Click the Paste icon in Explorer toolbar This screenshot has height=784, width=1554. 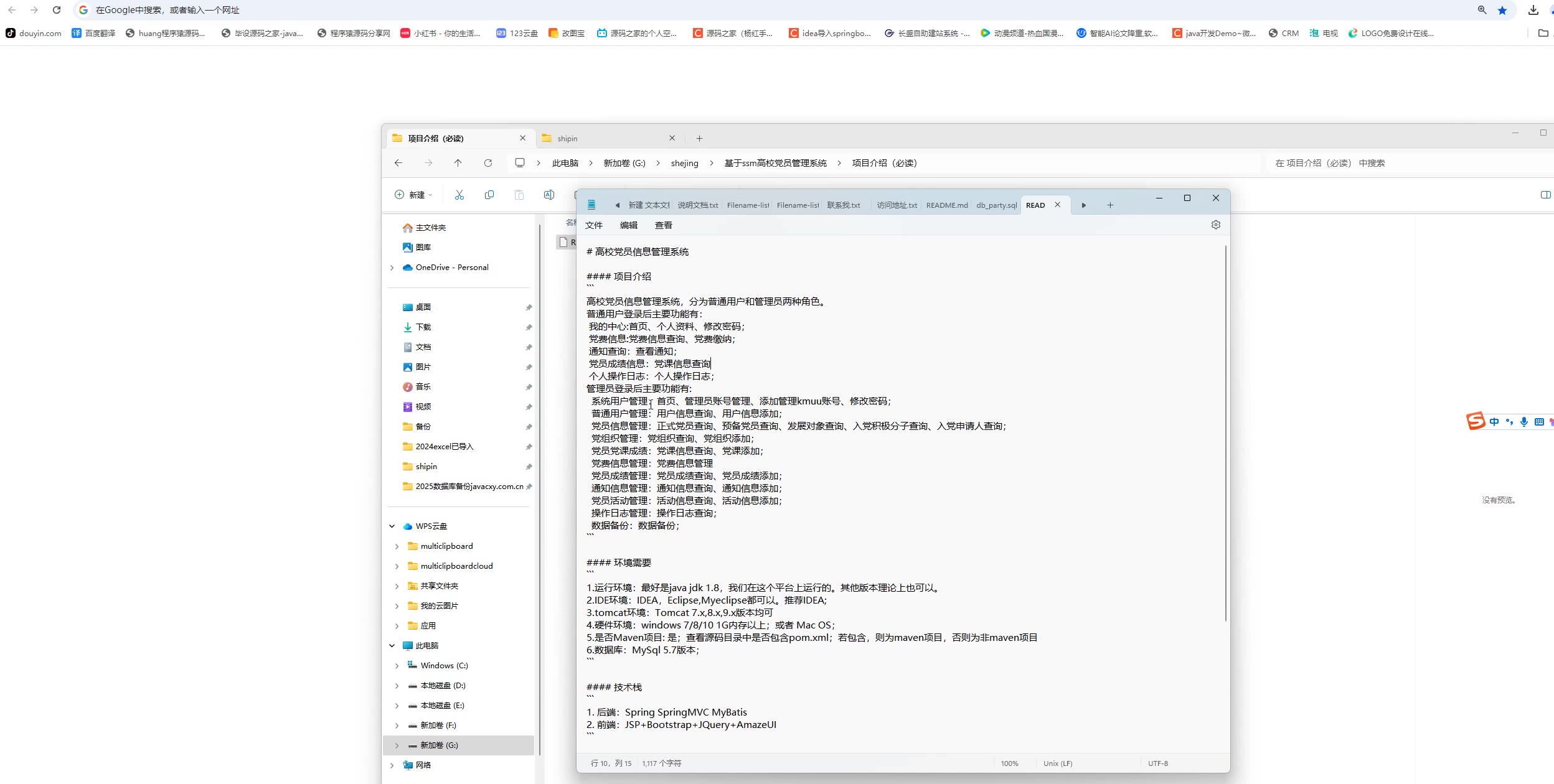(x=519, y=195)
